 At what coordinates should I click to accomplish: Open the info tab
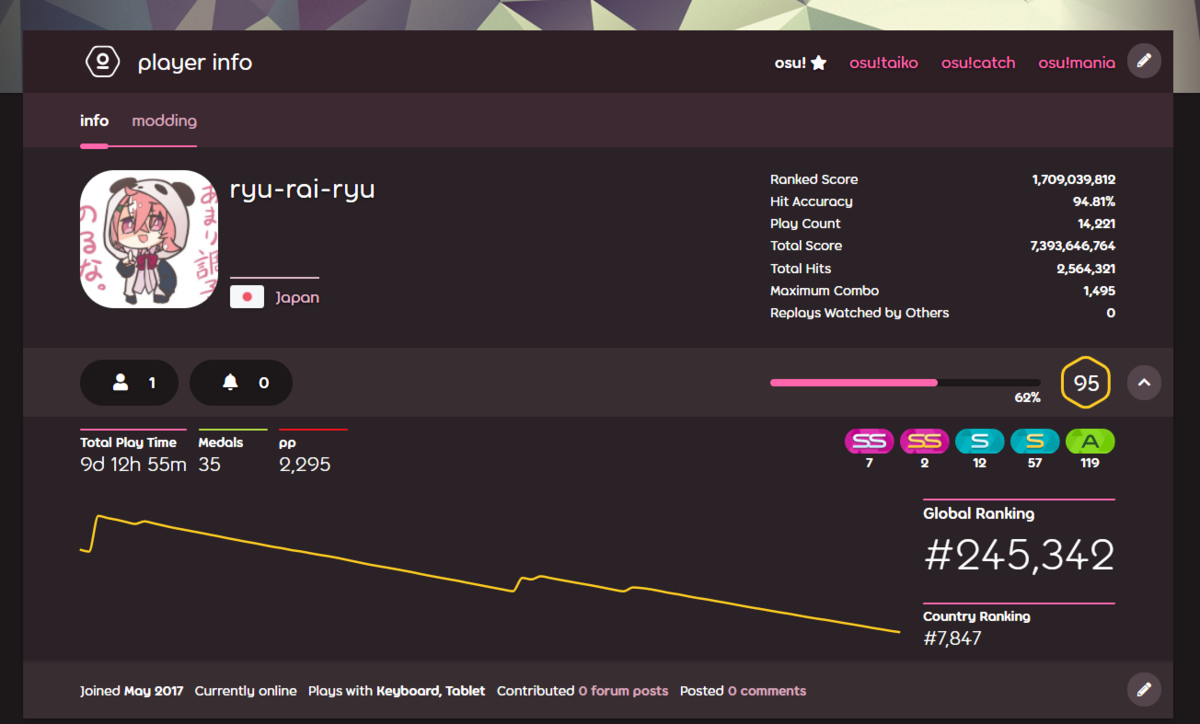94,121
